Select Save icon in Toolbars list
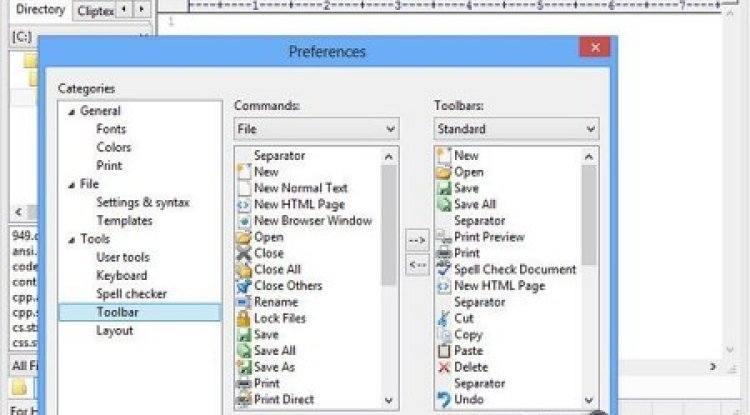The width and height of the screenshot is (750, 415). [444, 188]
